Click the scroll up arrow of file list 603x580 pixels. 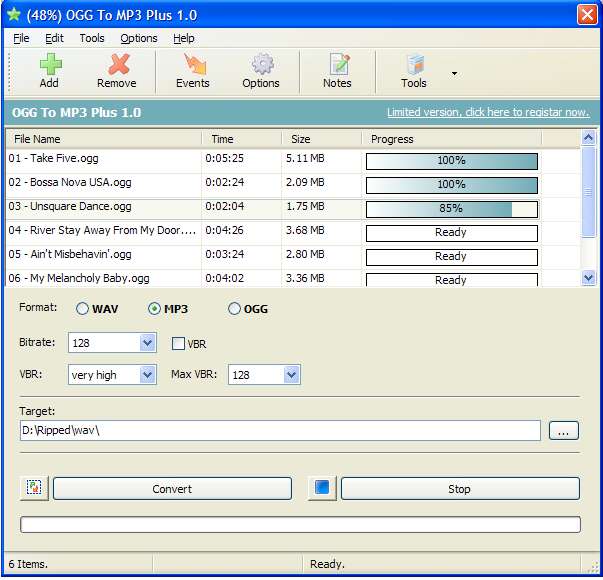pos(588,137)
